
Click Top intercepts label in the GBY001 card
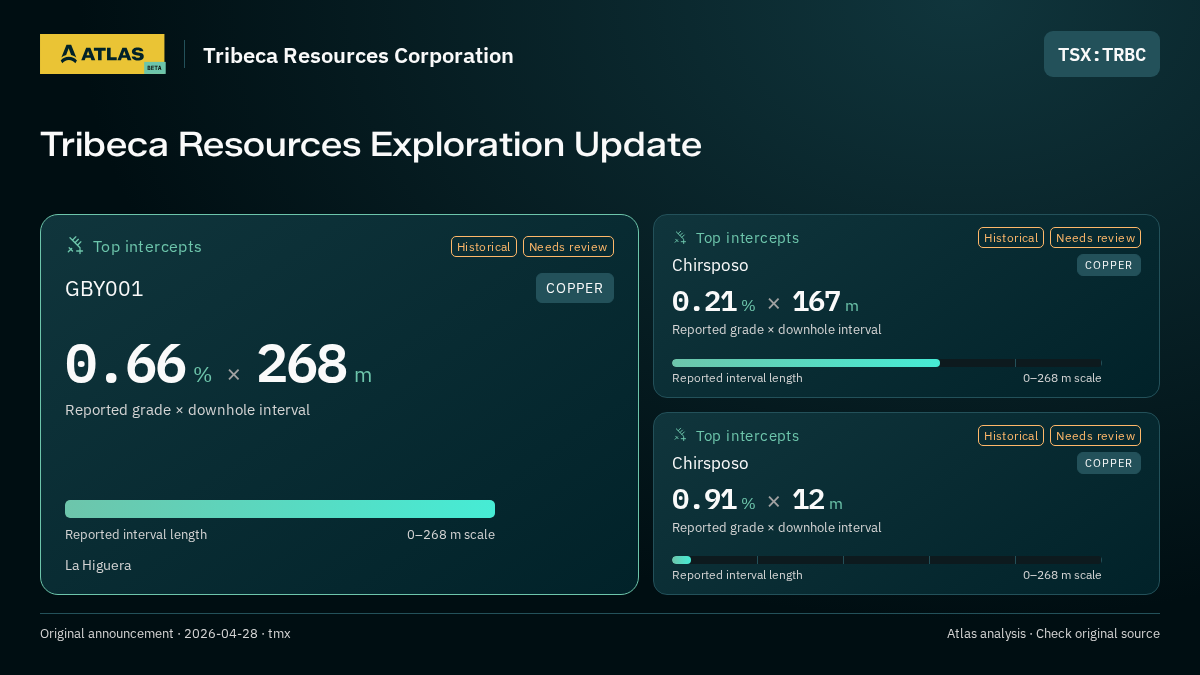point(147,246)
